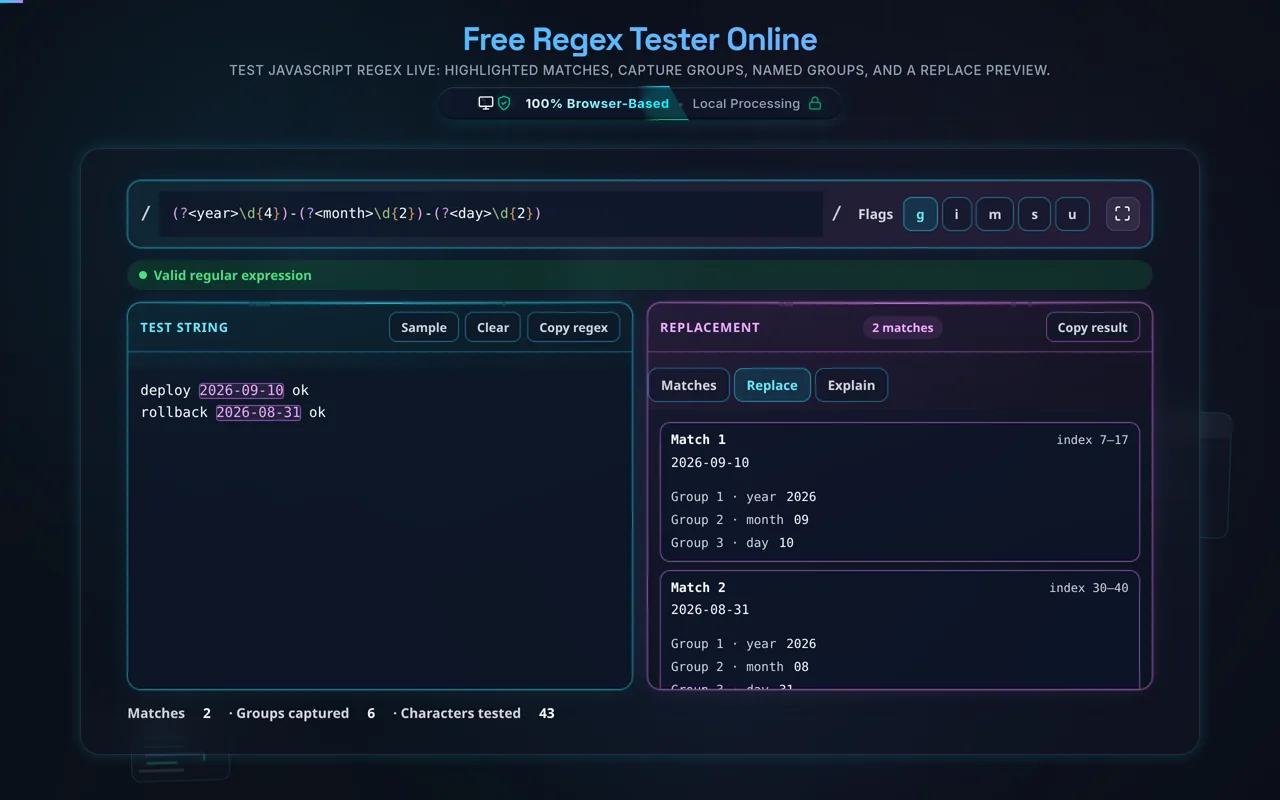Enable the multiline 'm' flag
1280x800 pixels.
995,214
